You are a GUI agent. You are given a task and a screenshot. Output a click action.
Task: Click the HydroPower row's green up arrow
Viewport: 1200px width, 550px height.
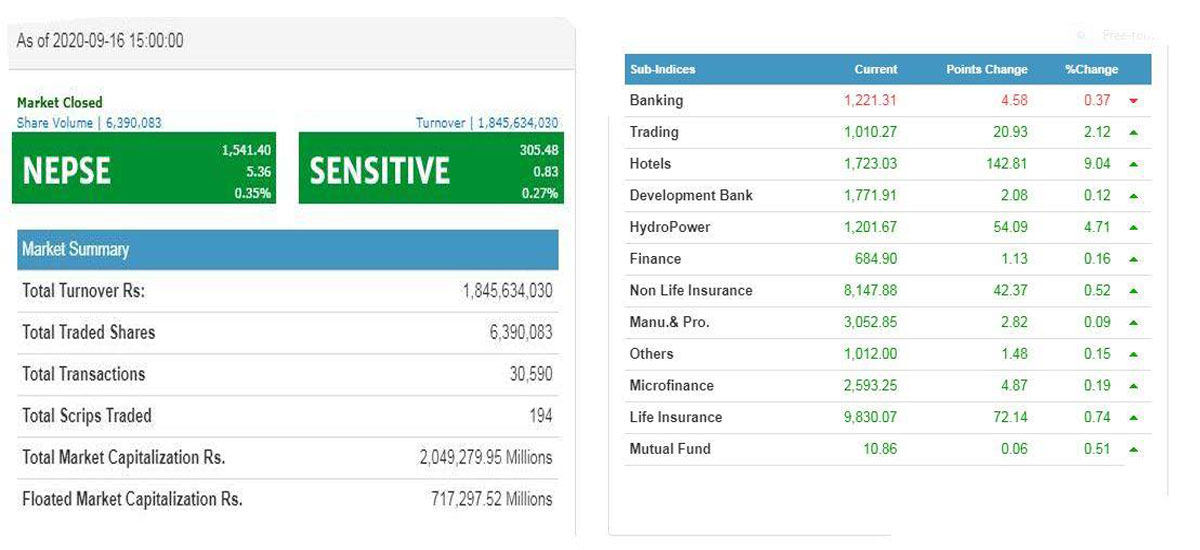[x=1133, y=227]
